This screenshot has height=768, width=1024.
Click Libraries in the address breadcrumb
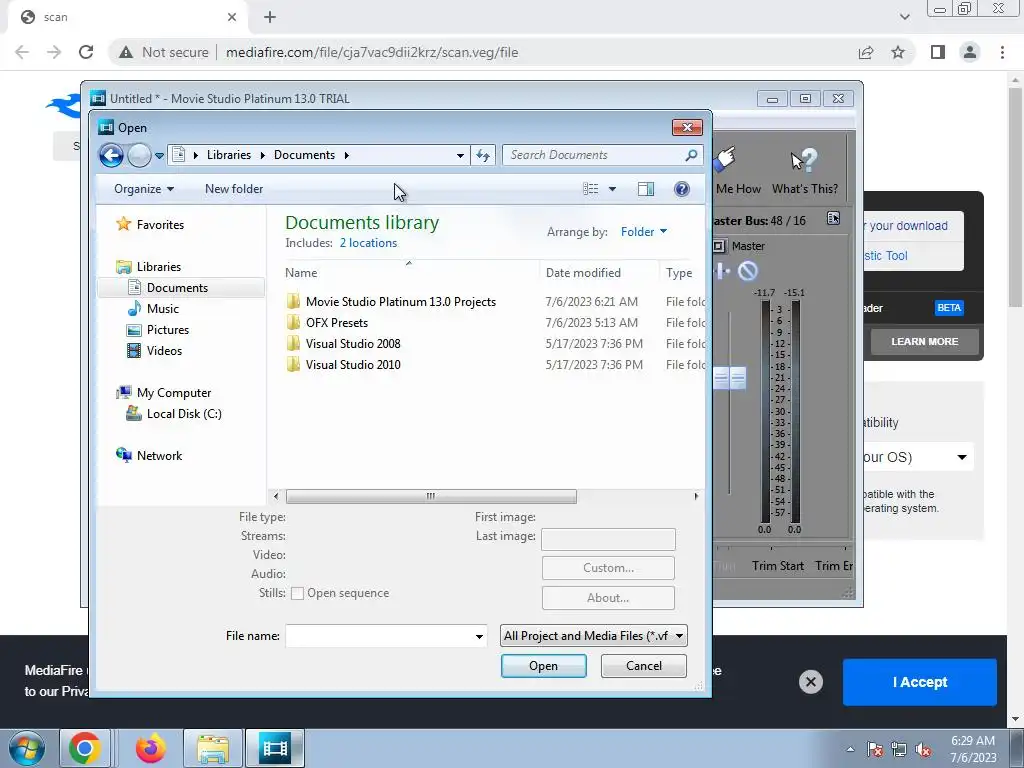229,155
